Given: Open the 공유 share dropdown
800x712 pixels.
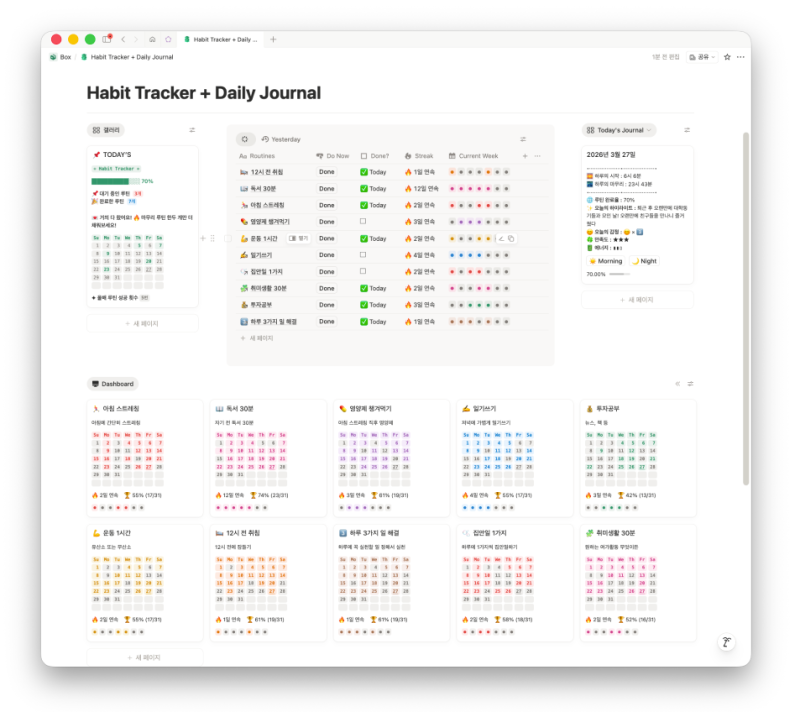Looking at the screenshot, I should [x=702, y=57].
